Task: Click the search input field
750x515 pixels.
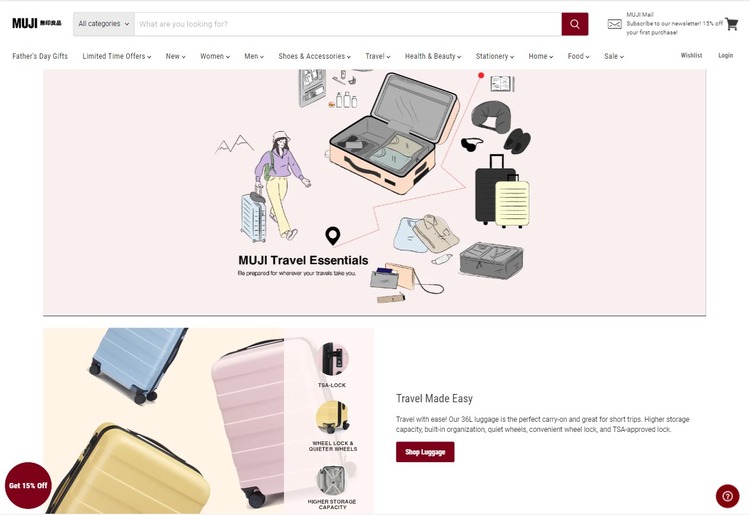Action: coord(348,24)
